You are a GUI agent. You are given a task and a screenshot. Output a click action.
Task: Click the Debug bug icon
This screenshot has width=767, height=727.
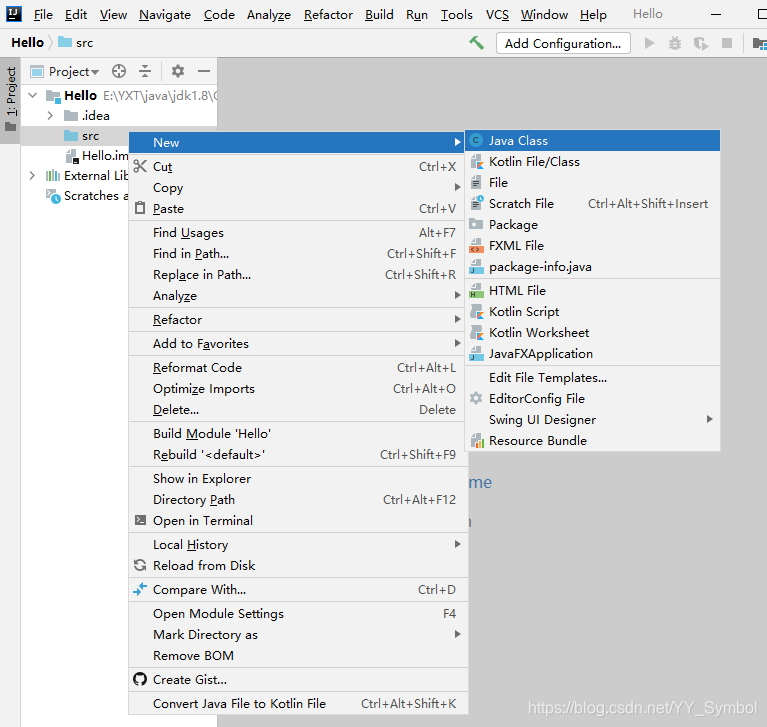pyautogui.click(x=675, y=43)
